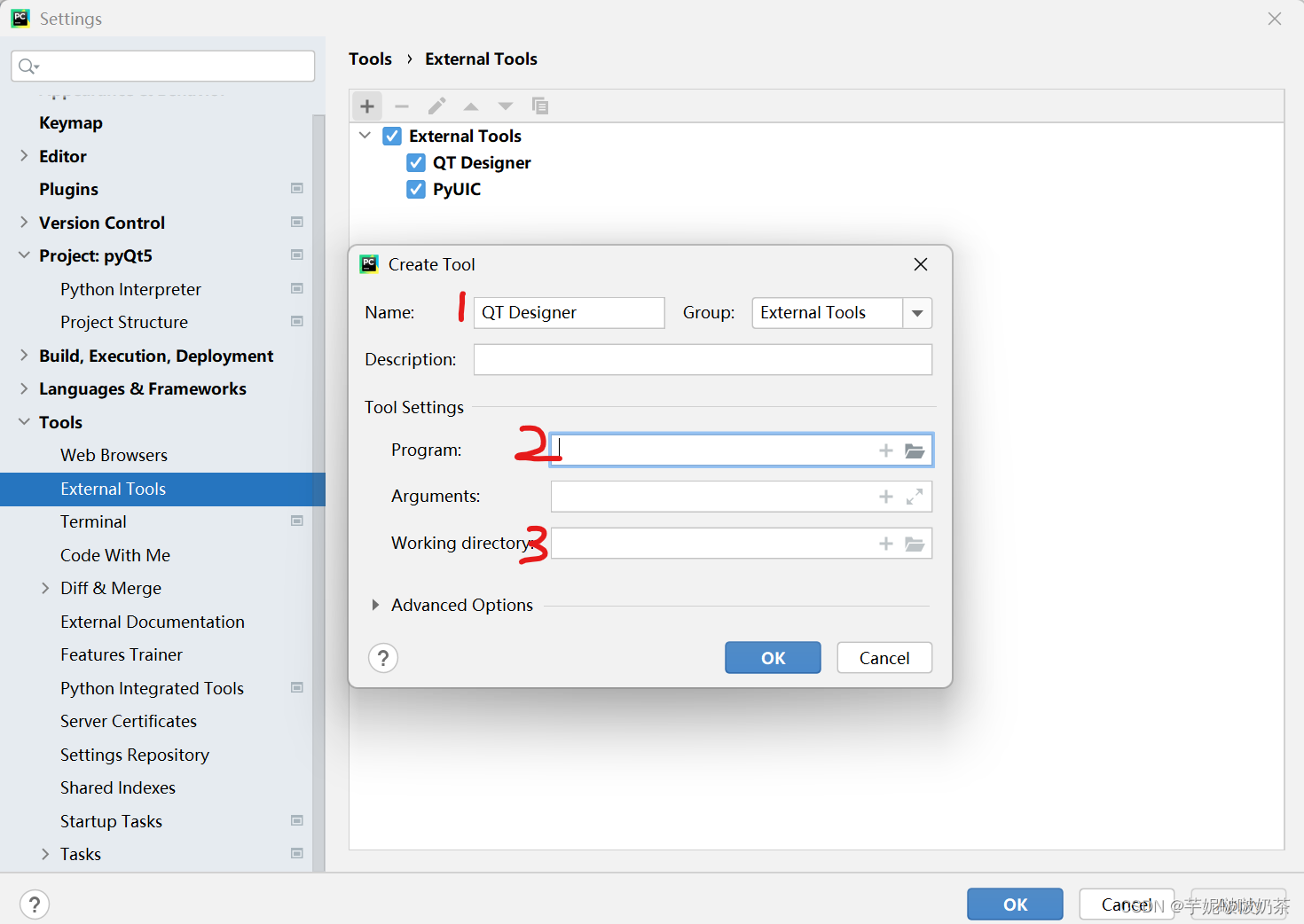Viewport: 1304px width, 924px height.
Task: Expand the Version Control node
Action: tap(24, 222)
